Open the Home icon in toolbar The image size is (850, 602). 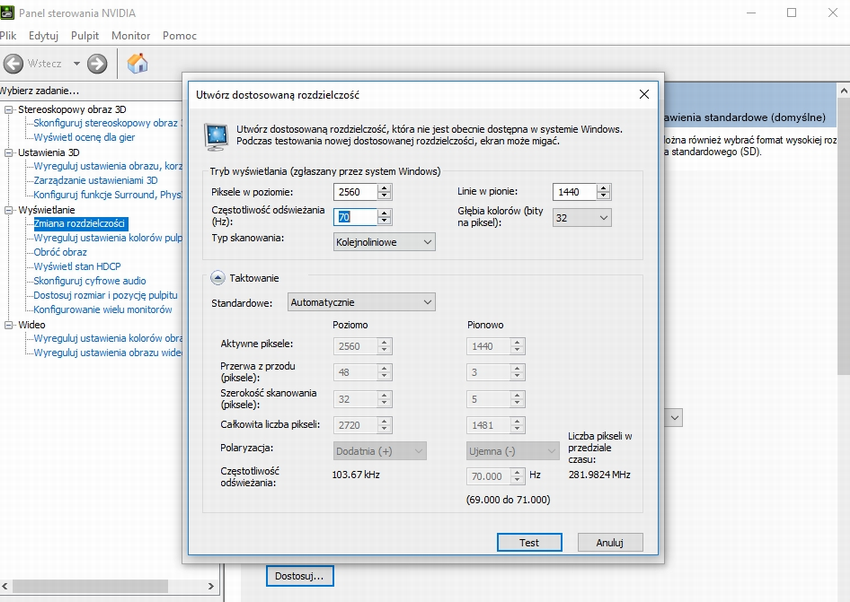click(138, 63)
